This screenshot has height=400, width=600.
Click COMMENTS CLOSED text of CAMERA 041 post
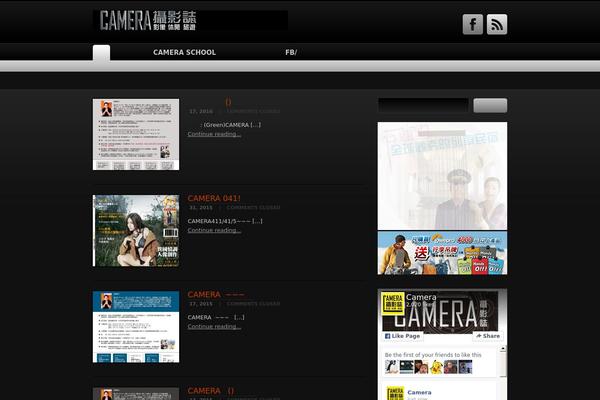click(x=253, y=207)
